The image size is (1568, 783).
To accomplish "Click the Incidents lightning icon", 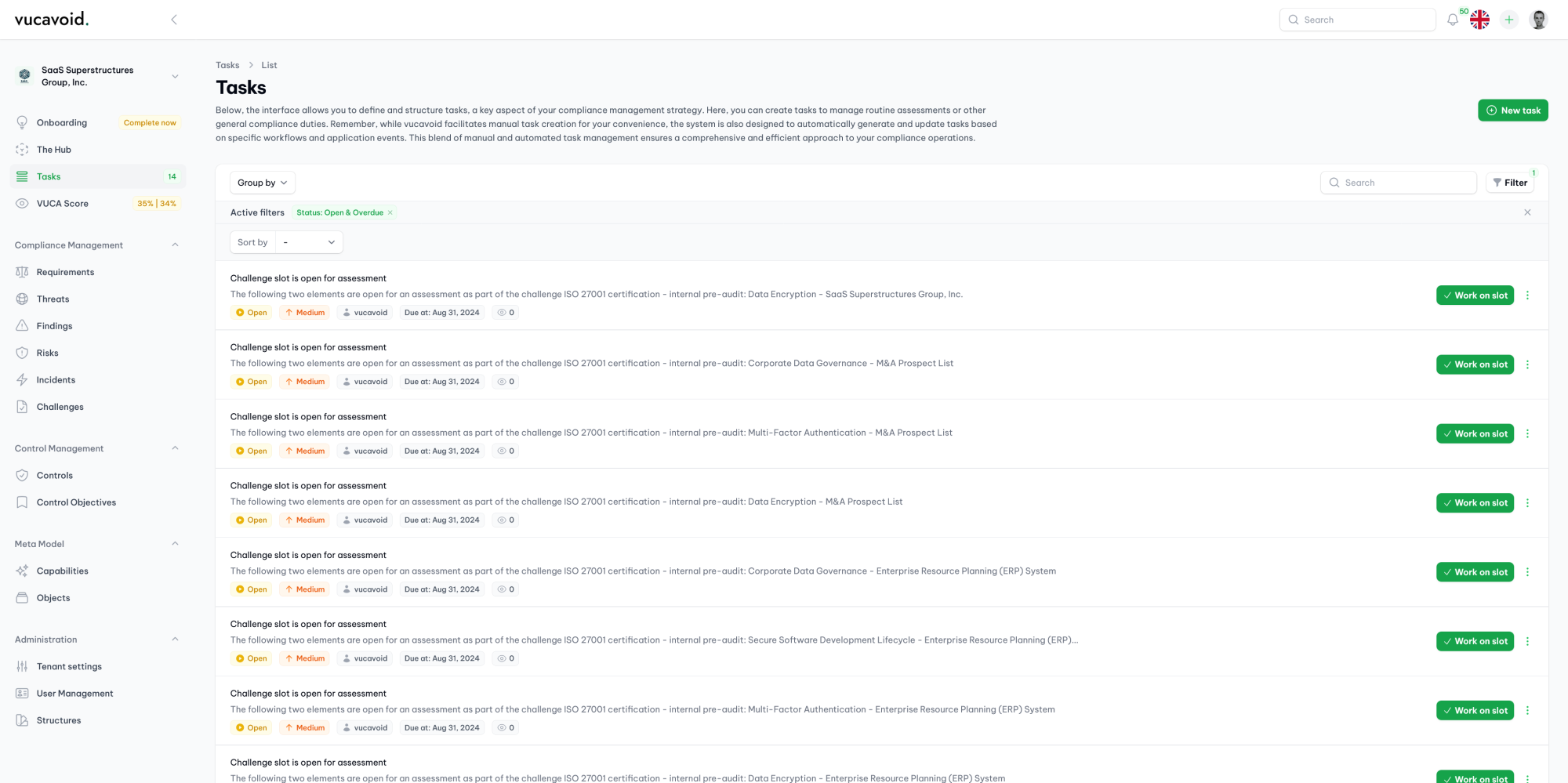I will (21, 379).
